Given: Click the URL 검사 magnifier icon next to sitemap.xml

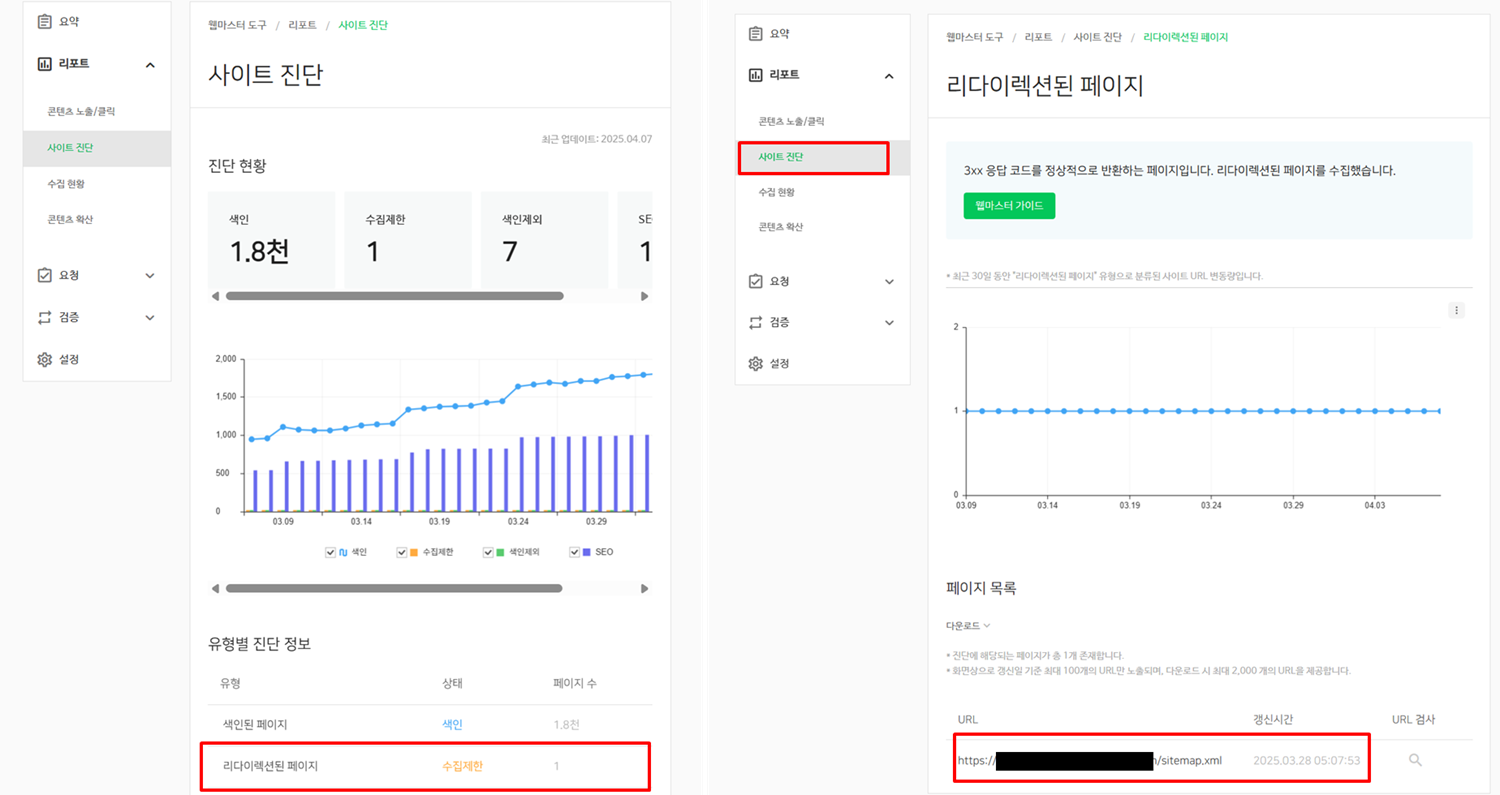Looking at the screenshot, I should click(1416, 760).
